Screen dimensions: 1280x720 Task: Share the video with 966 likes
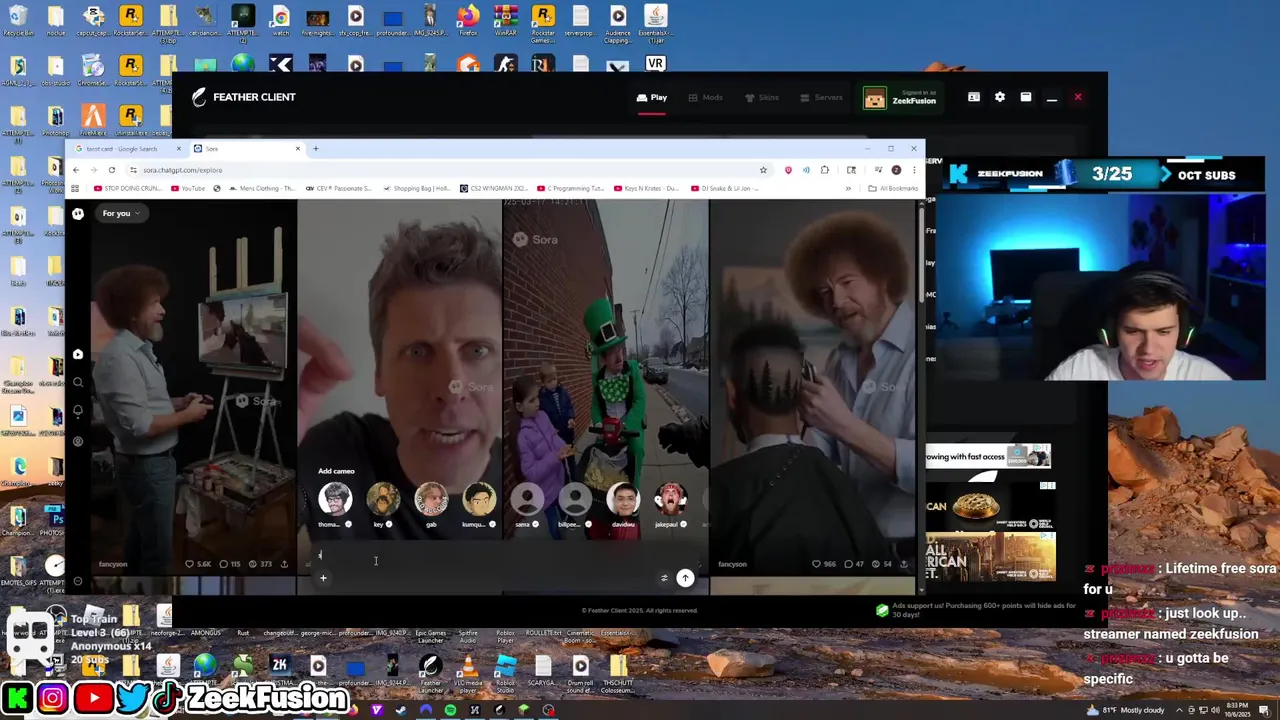coord(904,564)
